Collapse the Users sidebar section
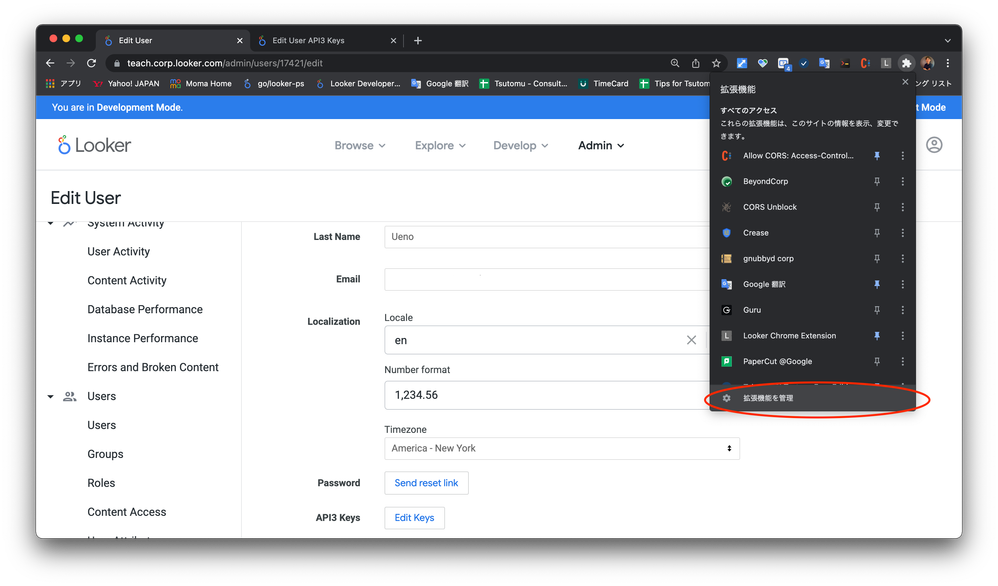 pyautogui.click(x=50, y=396)
